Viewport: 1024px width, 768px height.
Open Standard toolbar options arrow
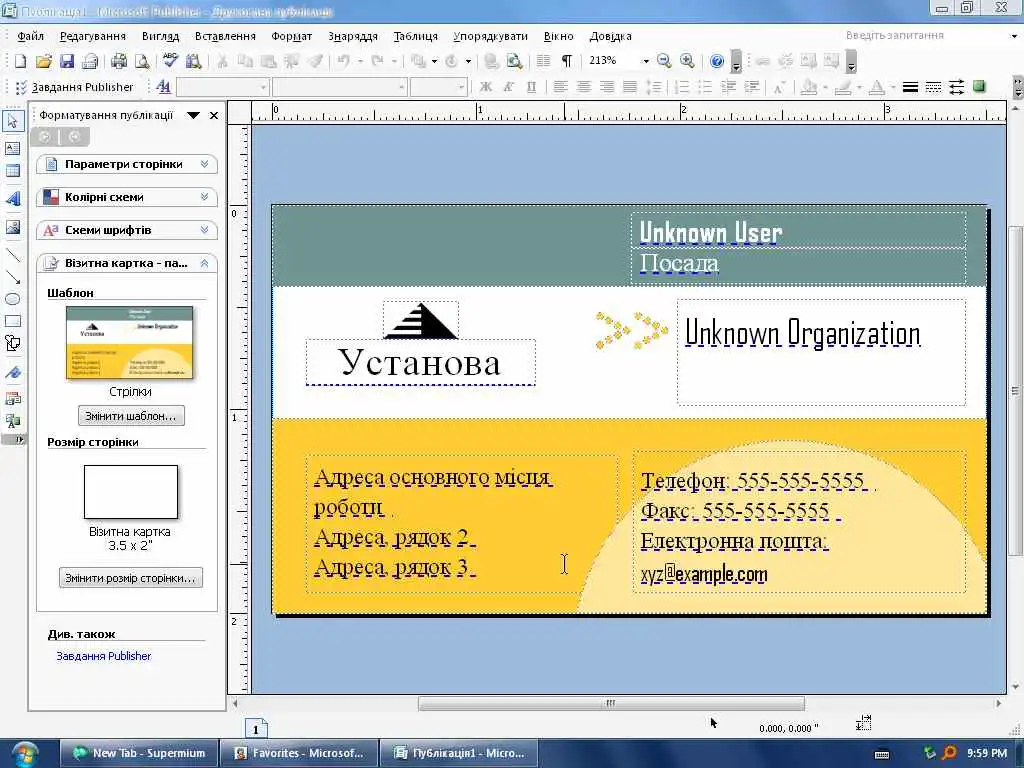[x=736, y=62]
